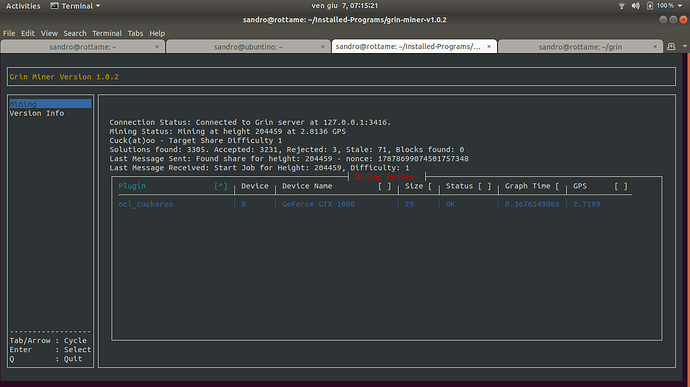Screen dimensions: 690x387
Task: Click the Connection Status line
Action: [250, 122]
